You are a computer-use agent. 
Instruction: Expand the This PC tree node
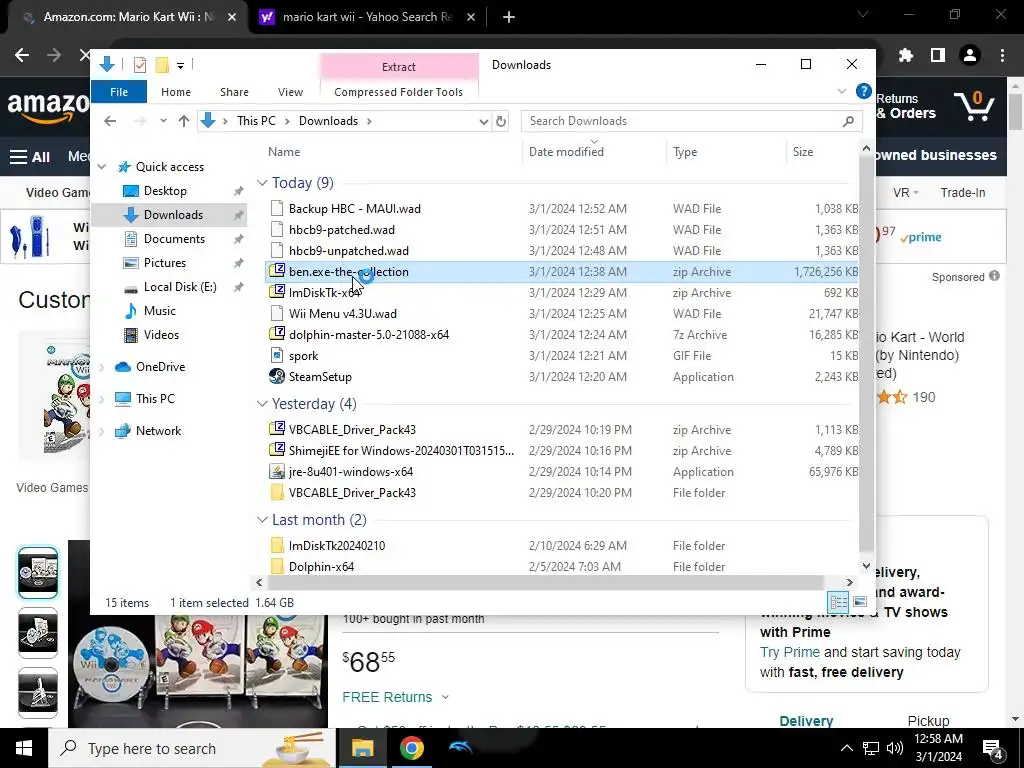click(102, 399)
